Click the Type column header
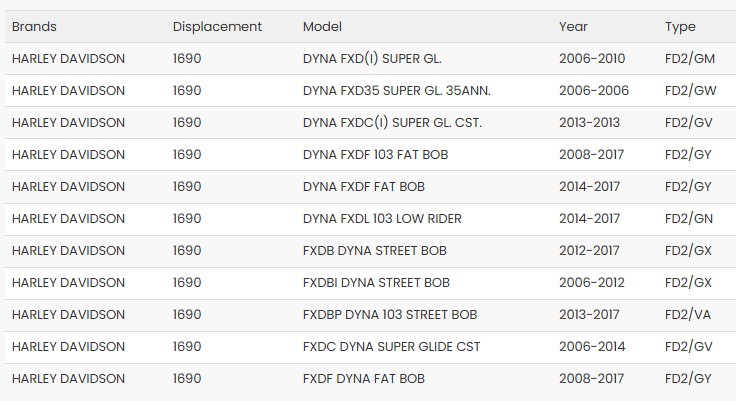The height and width of the screenshot is (401, 736). point(680,27)
